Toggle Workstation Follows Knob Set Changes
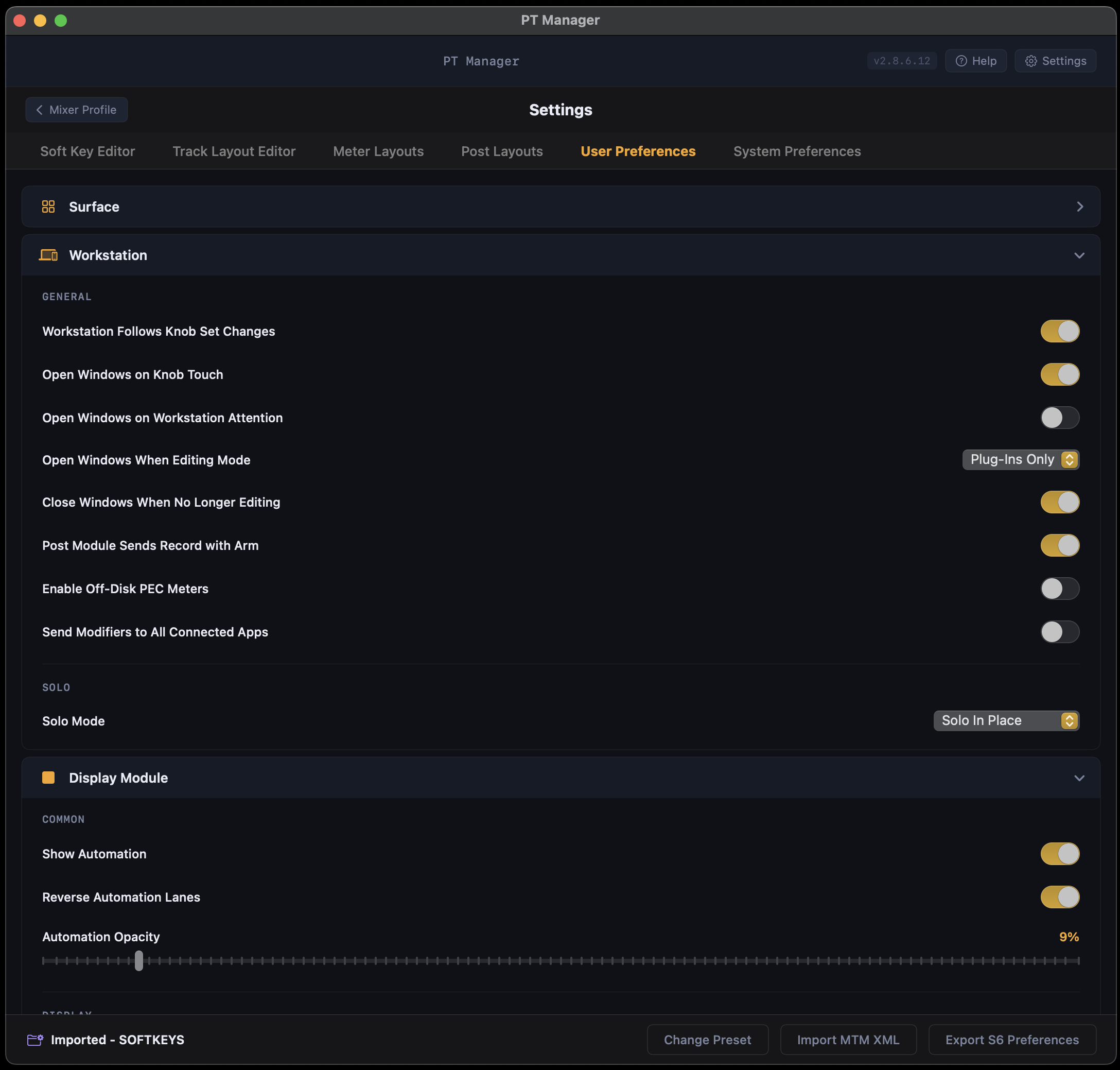1120x1070 pixels. pyautogui.click(x=1060, y=332)
